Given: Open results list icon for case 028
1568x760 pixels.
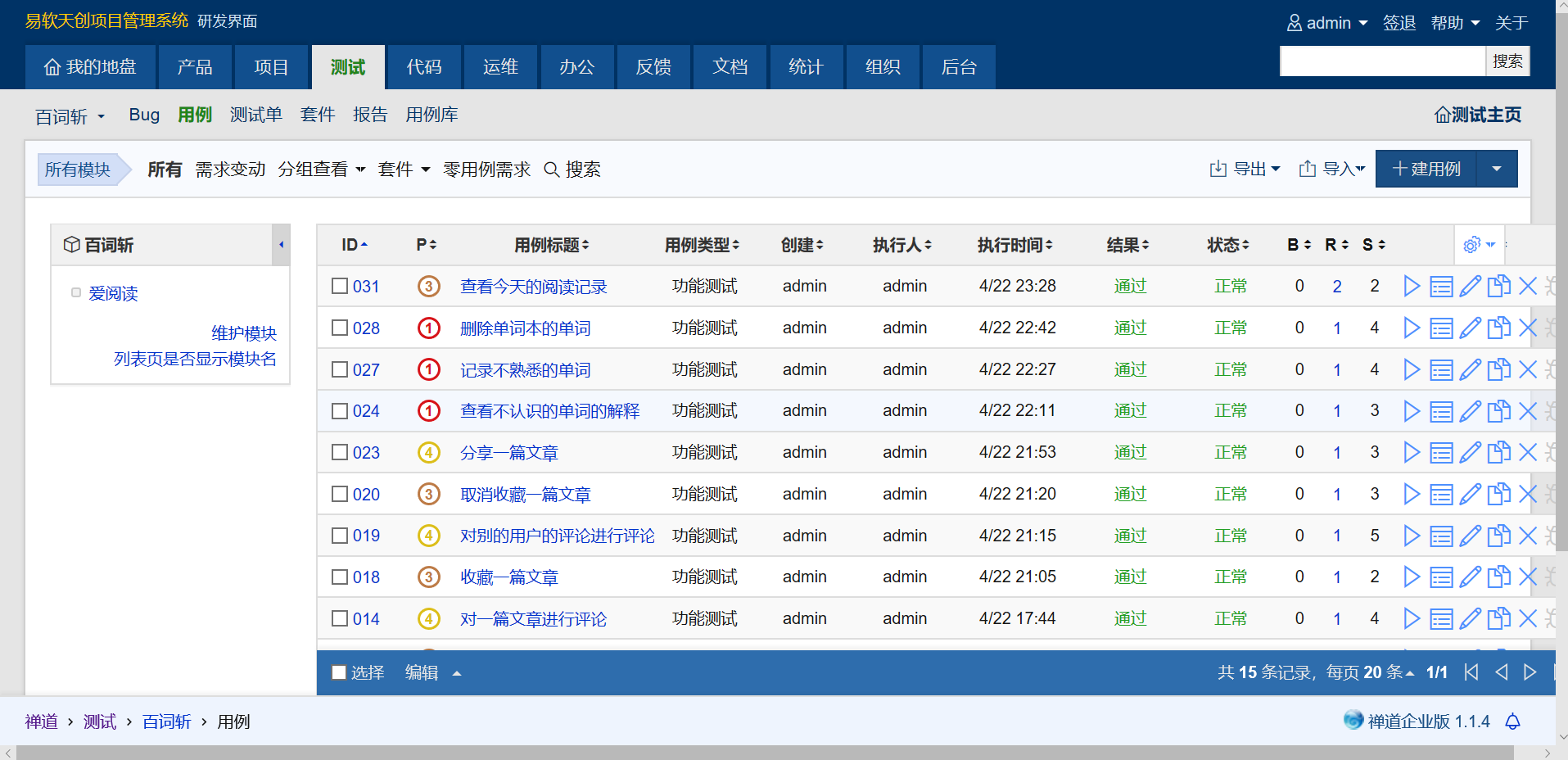Looking at the screenshot, I should tap(1441, 328).
